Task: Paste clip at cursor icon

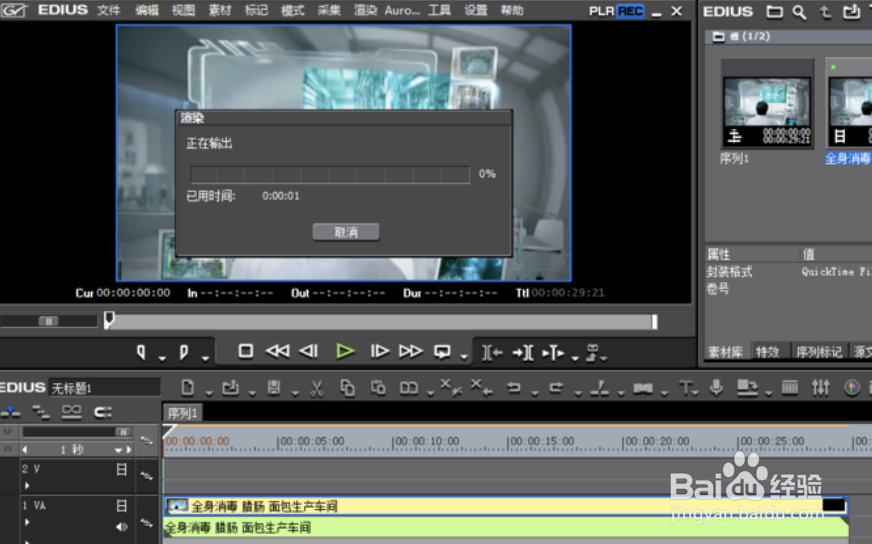Action: pyautogui.click(x=378, y=387)
